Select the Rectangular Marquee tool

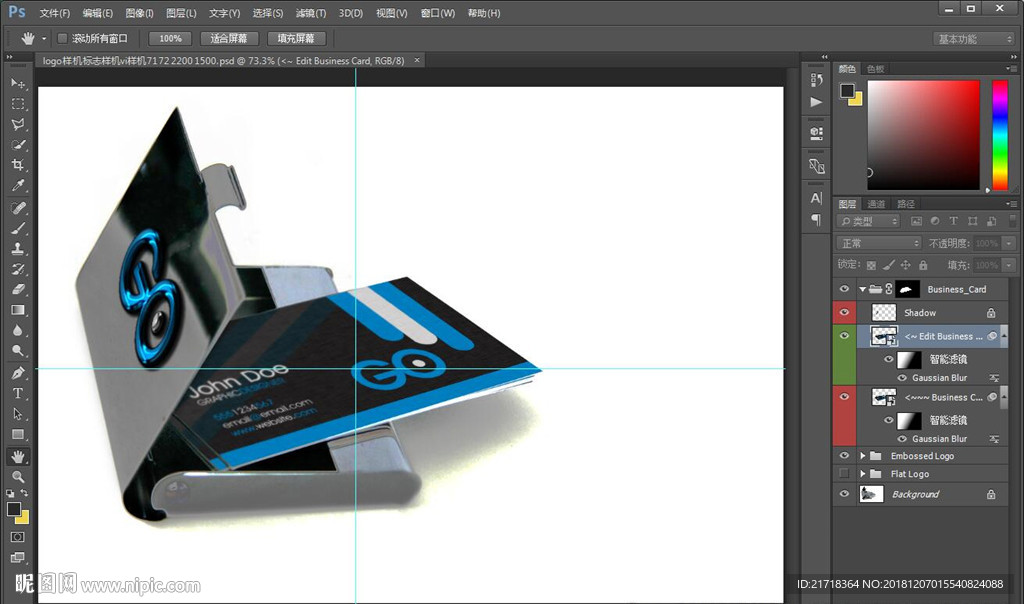[18, 104]
